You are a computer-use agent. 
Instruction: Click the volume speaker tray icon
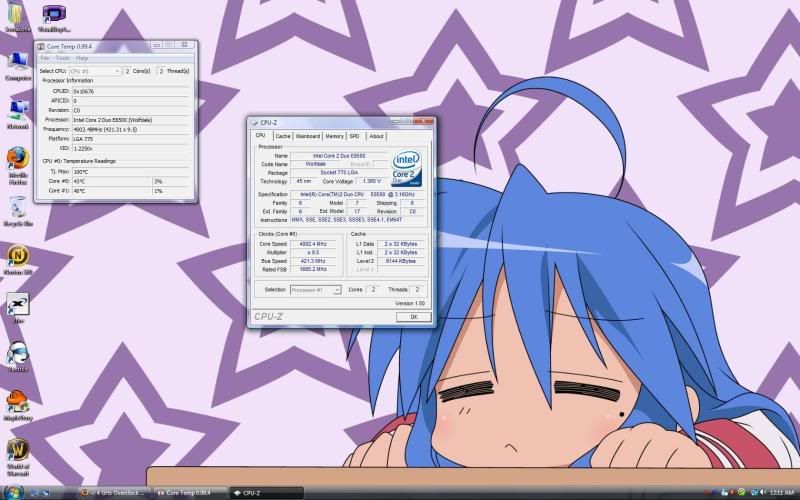click(763, 492)
